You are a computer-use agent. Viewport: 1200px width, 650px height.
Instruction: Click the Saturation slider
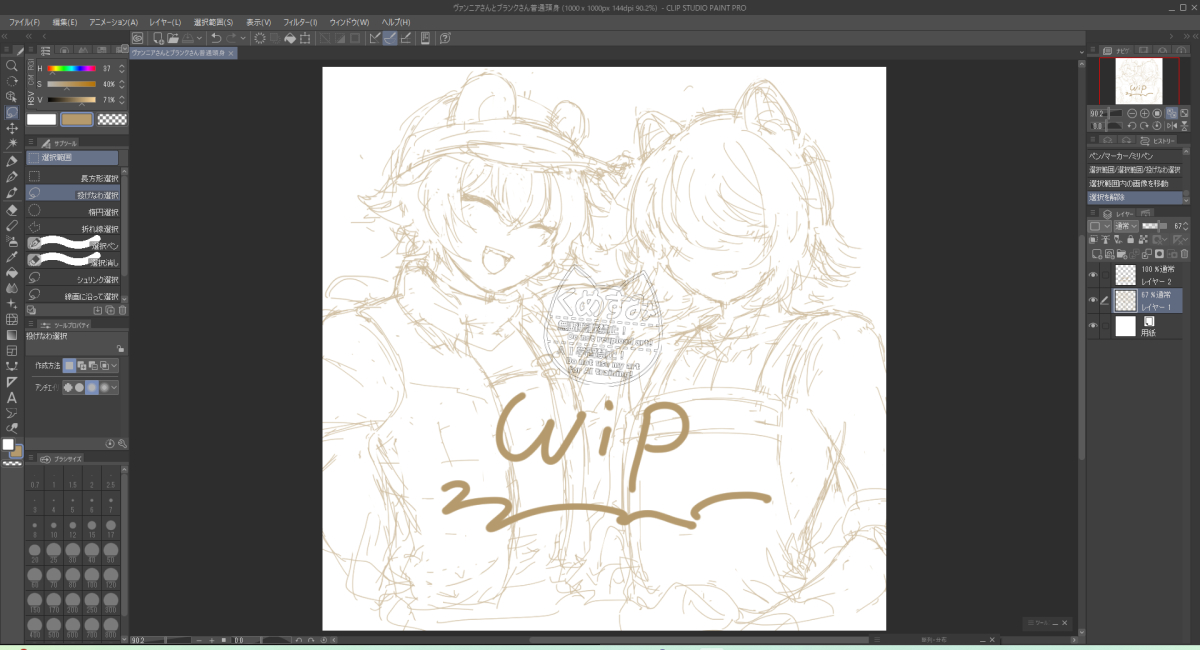(70, 84)
